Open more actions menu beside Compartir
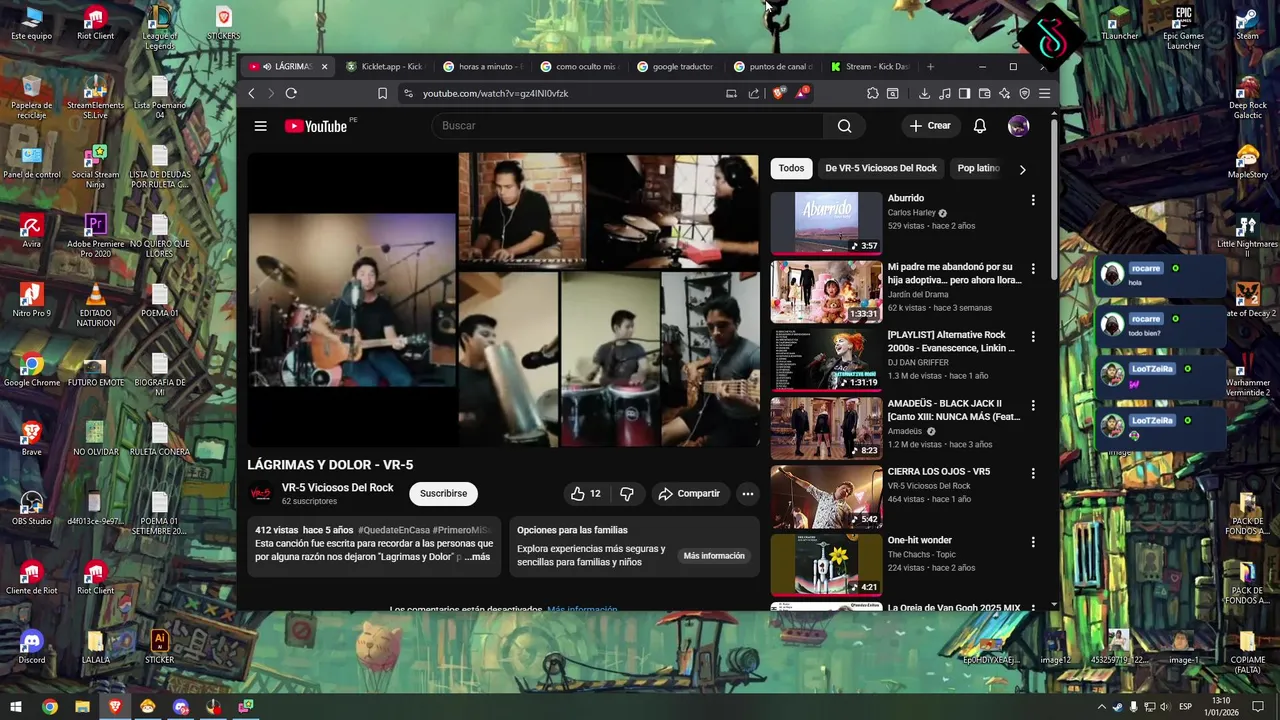1280x720 pixels. 747,493
